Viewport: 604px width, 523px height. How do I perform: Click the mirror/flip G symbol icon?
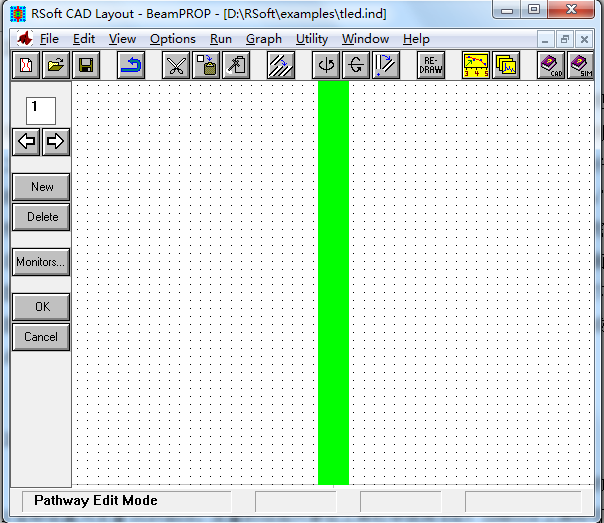tap(356, 65)
